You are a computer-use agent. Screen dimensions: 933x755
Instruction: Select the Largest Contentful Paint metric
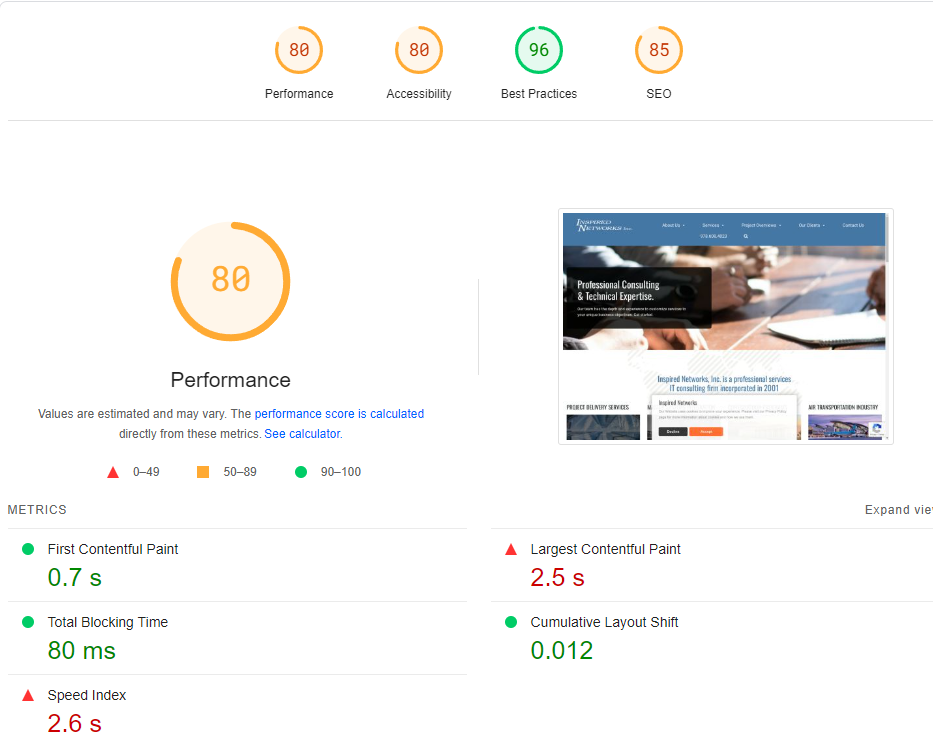[x=712, y=565]
